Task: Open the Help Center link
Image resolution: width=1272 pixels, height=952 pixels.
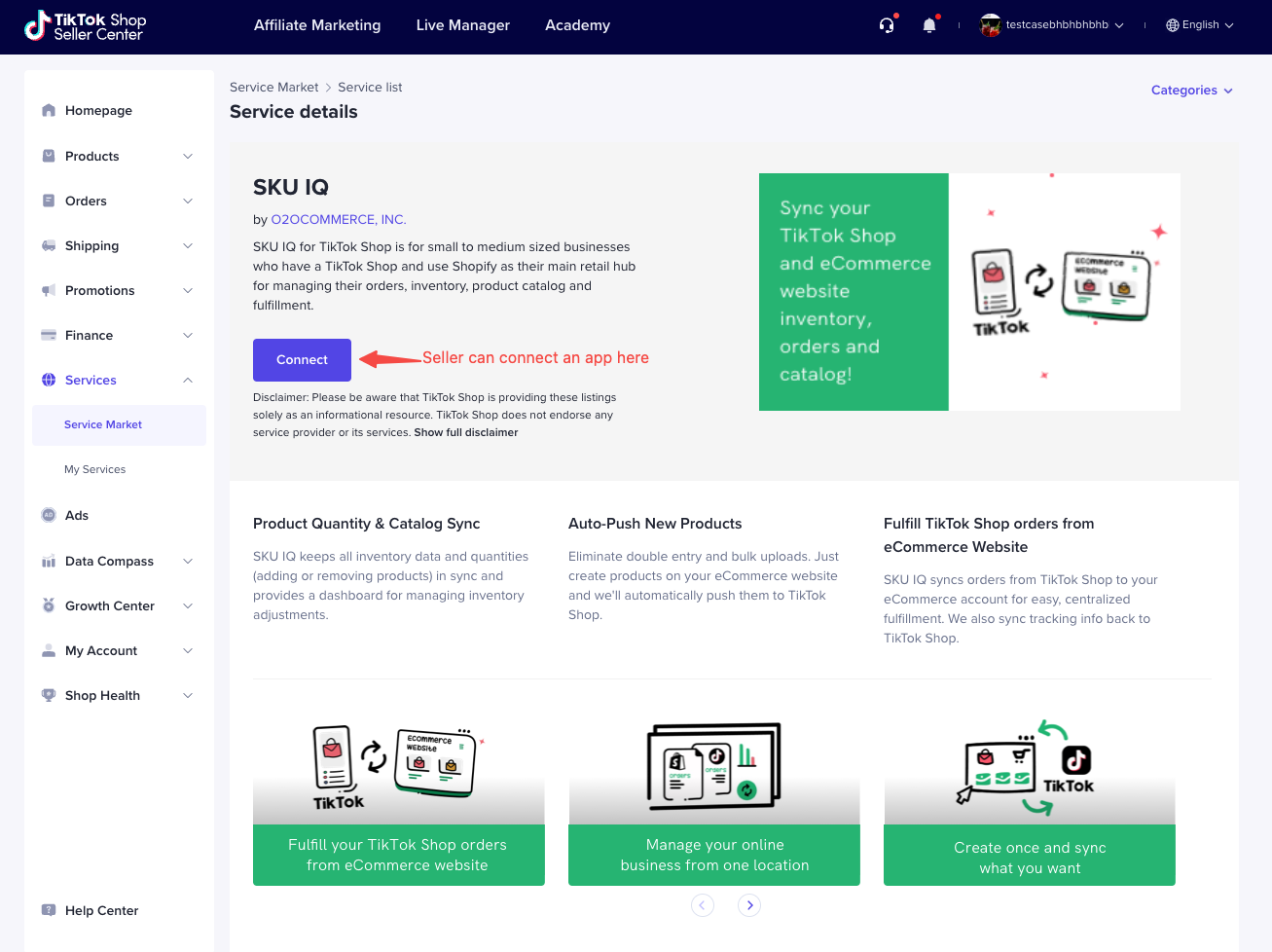Action: click(101, 910)
